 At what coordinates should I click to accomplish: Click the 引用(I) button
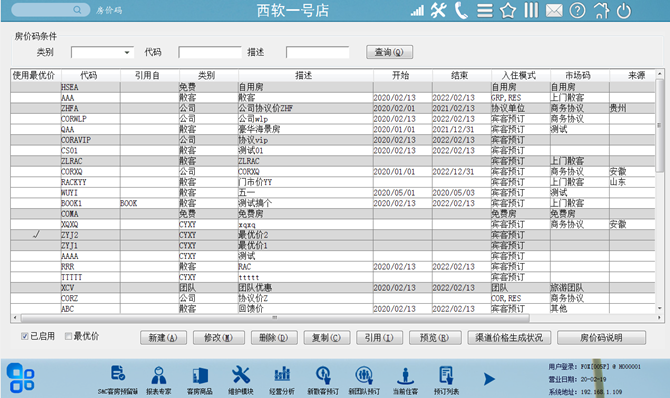point(379,338)
